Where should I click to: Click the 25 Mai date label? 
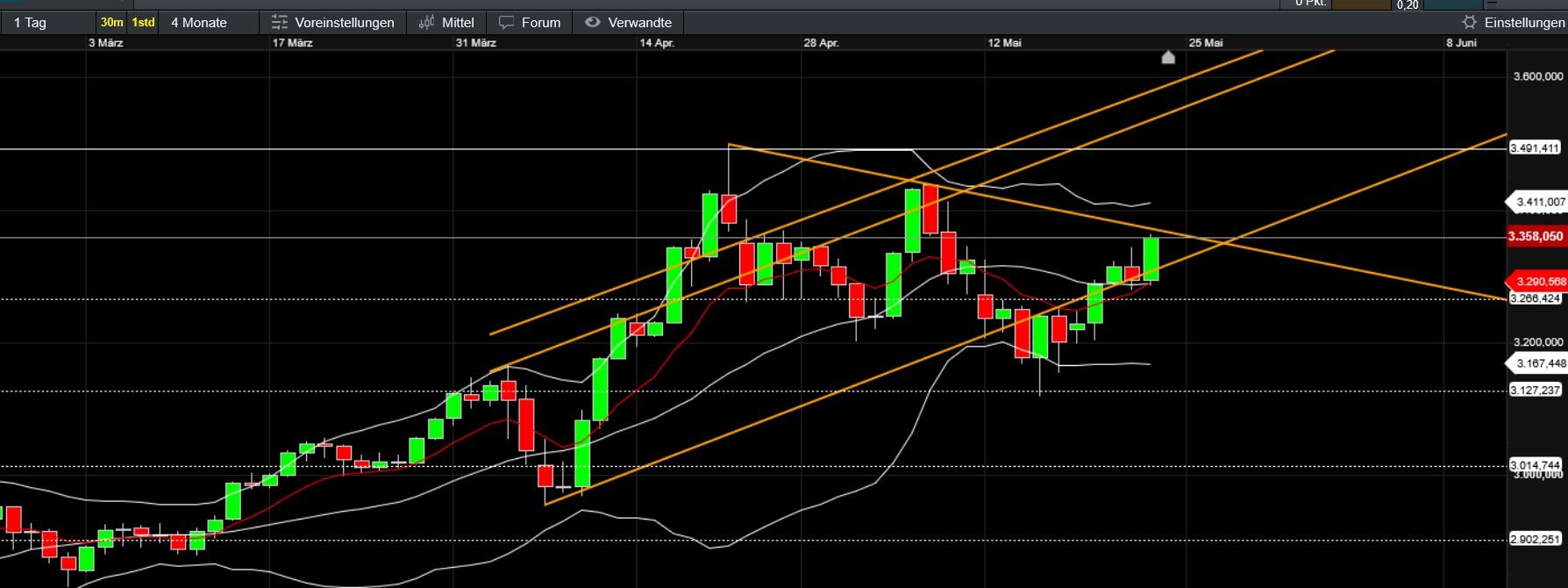click(1206, 43)
